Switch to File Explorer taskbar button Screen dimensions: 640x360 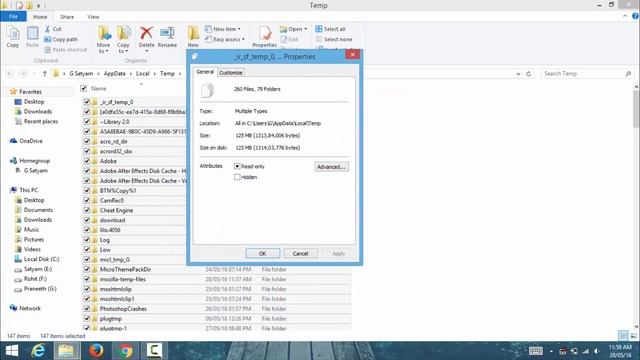pos(67,351)
